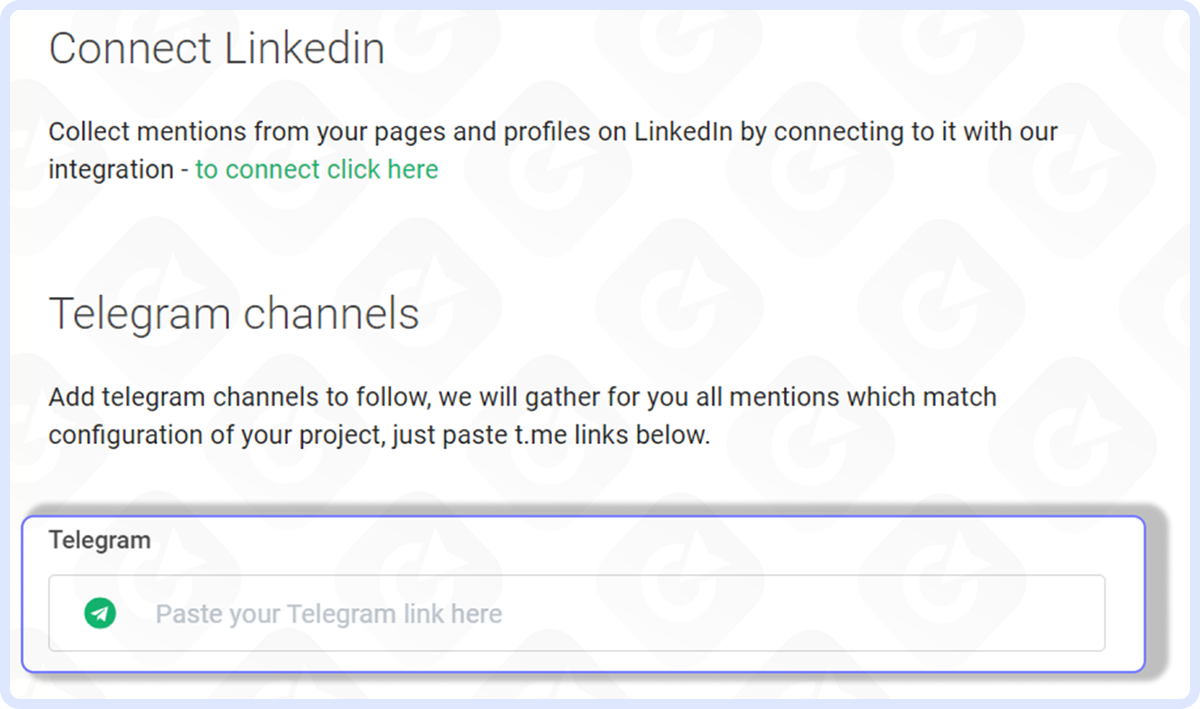Viewport: 1200px width, 709px height.
Task: Click the placeholder text in the Telegram field
Action: pos(330,614)
